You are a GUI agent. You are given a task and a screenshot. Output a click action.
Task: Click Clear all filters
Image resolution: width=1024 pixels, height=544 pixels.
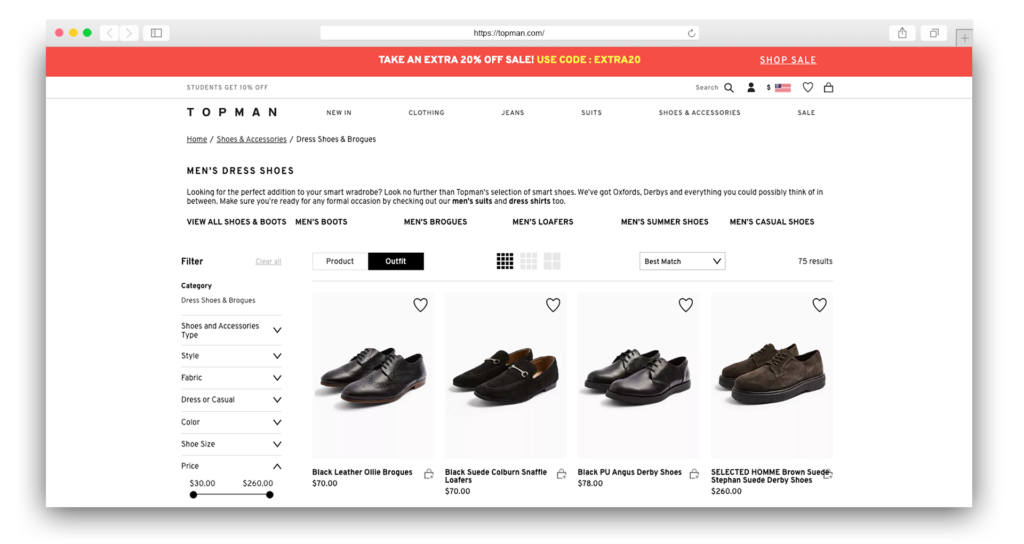click(x=268, y=262)
